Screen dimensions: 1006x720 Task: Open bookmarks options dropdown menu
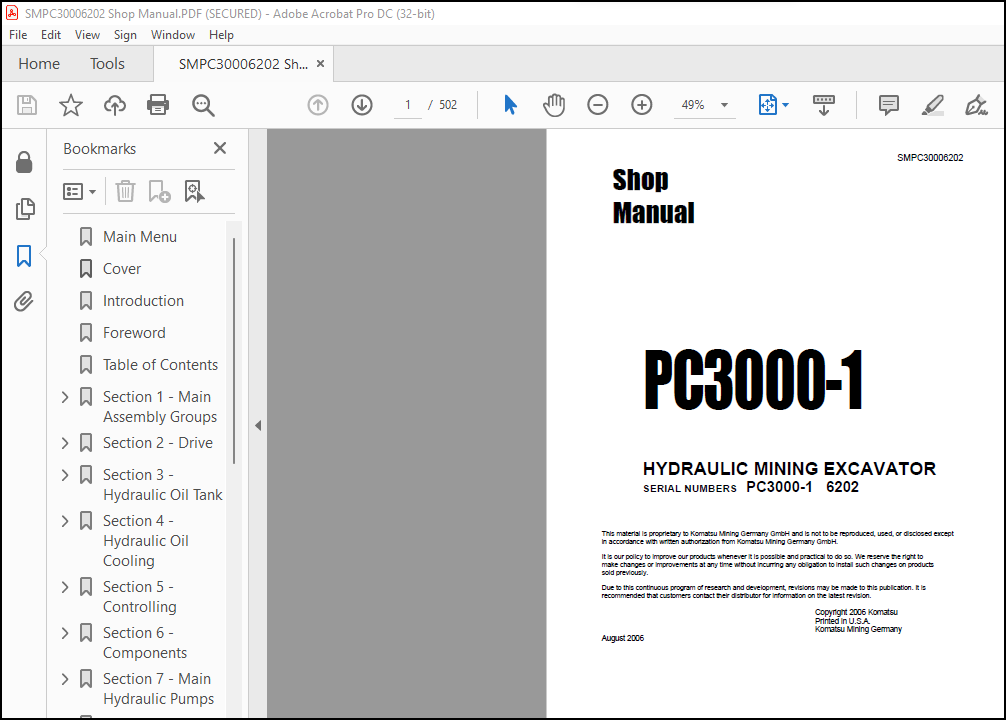(x=80, y=191)
